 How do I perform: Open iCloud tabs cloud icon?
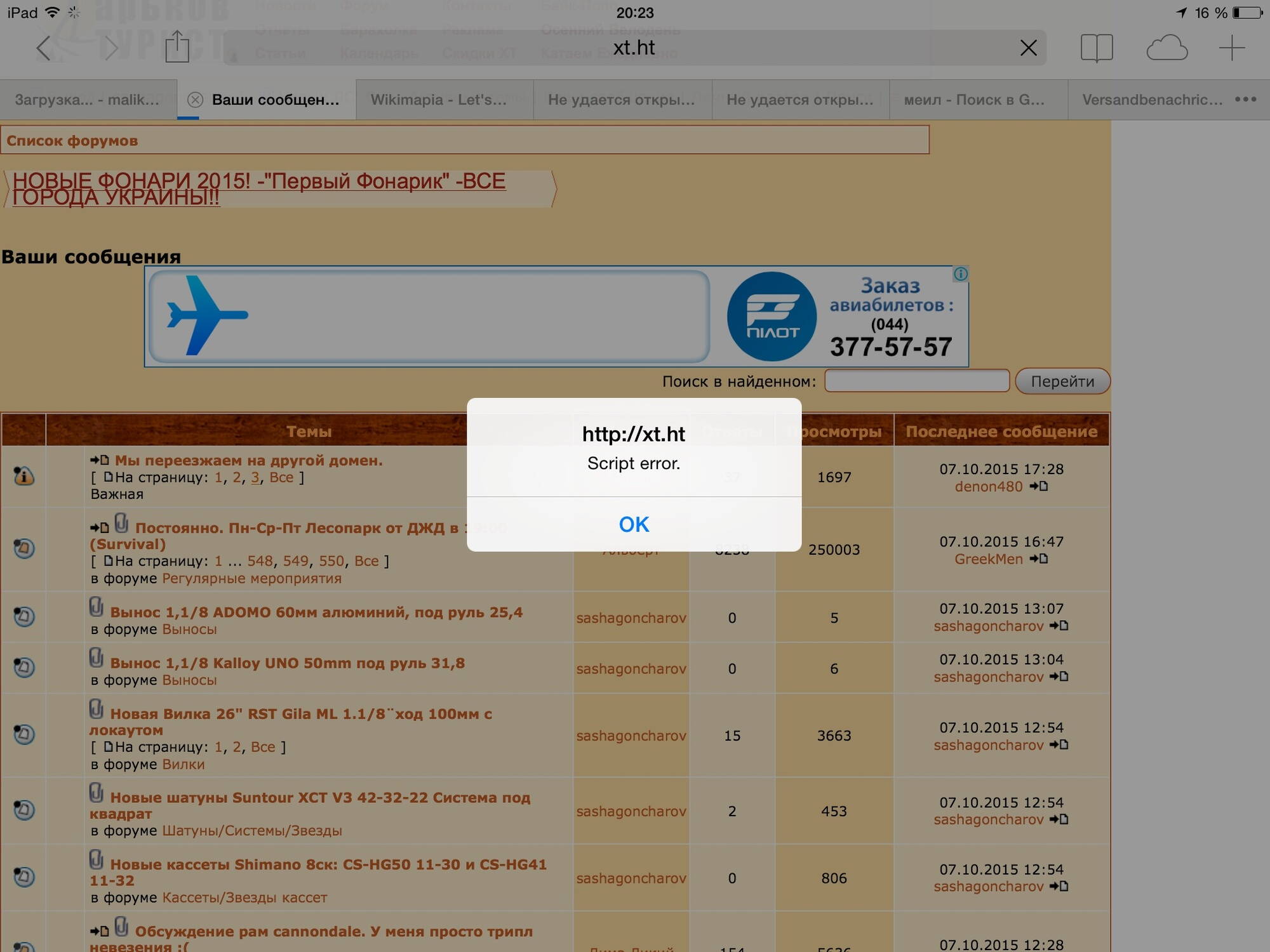tap(1166, 48)
